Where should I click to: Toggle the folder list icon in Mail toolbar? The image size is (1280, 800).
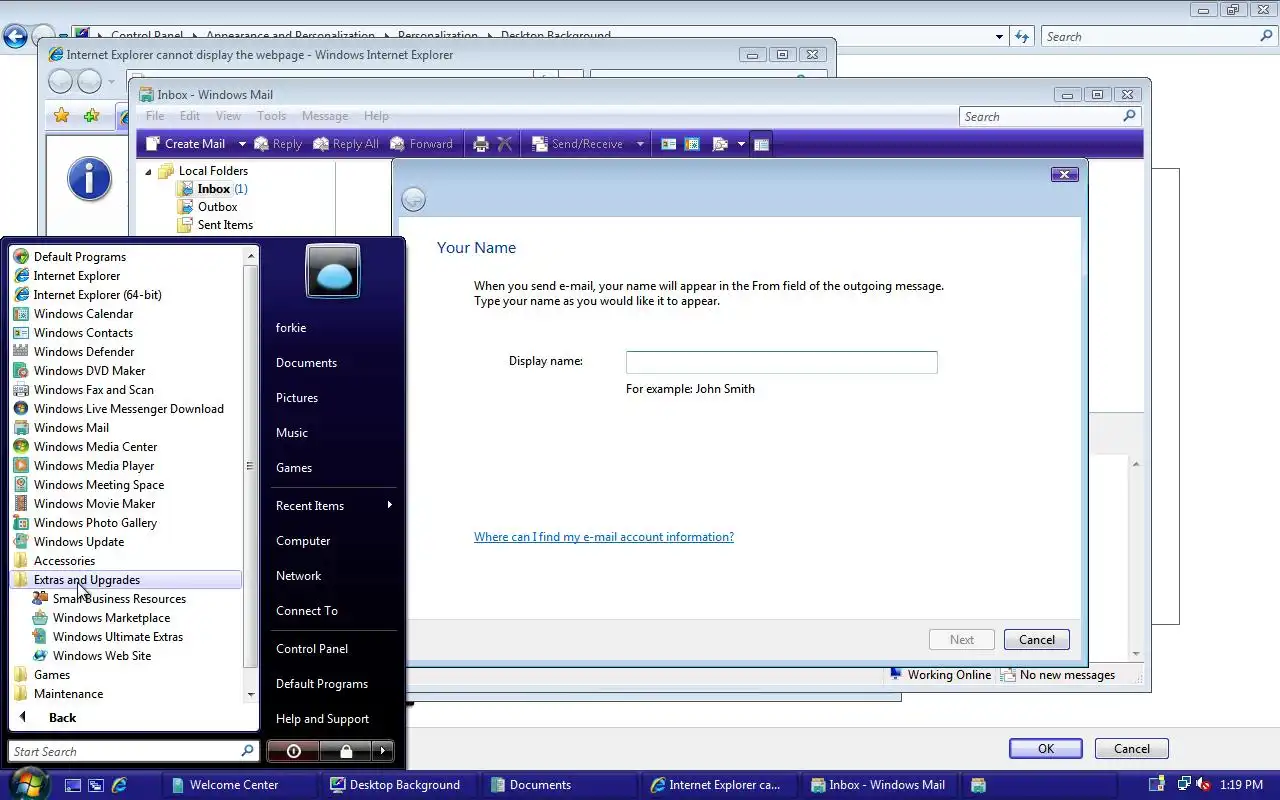point(761,144)
